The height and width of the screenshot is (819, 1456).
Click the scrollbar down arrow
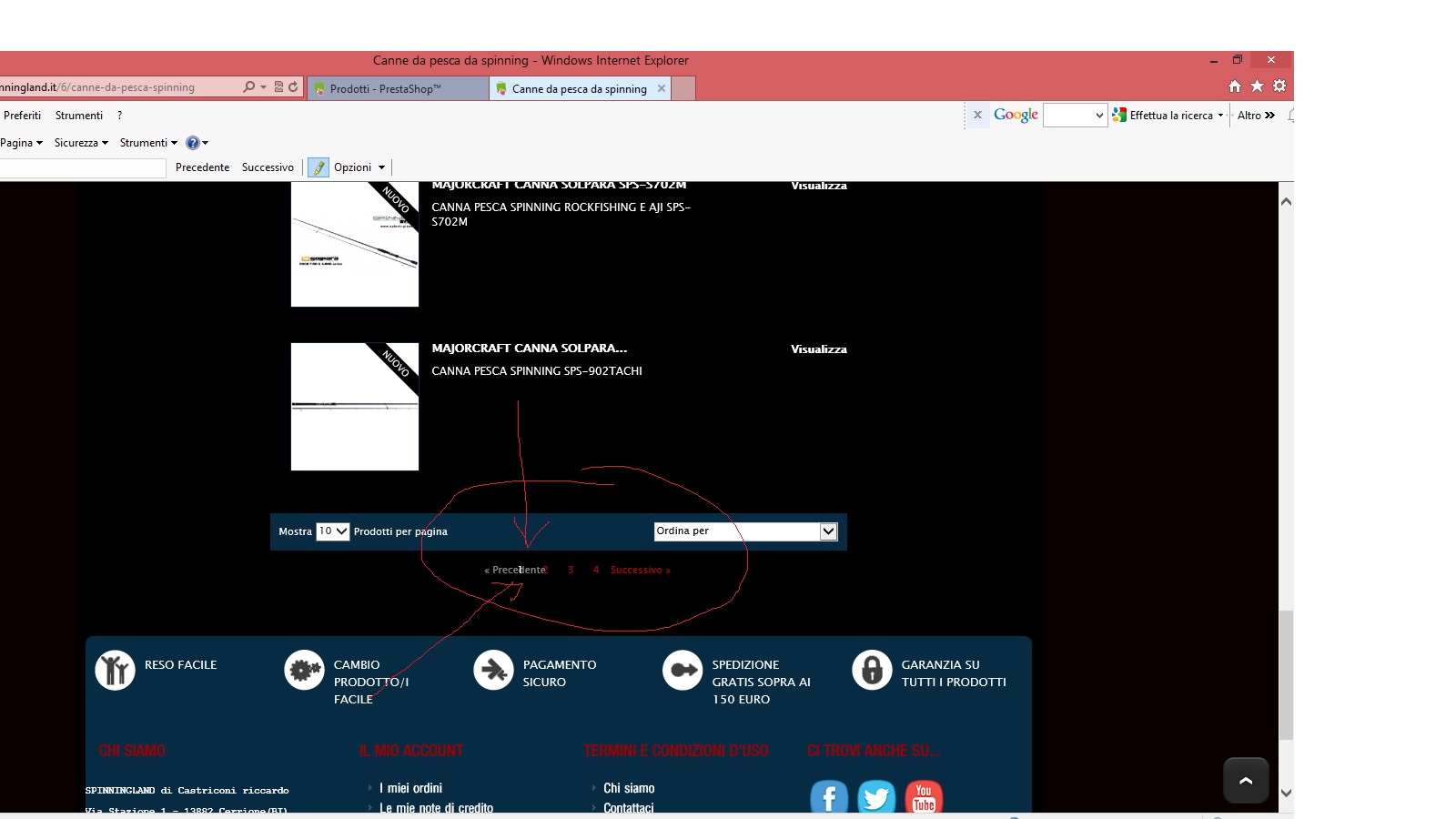1286,793
